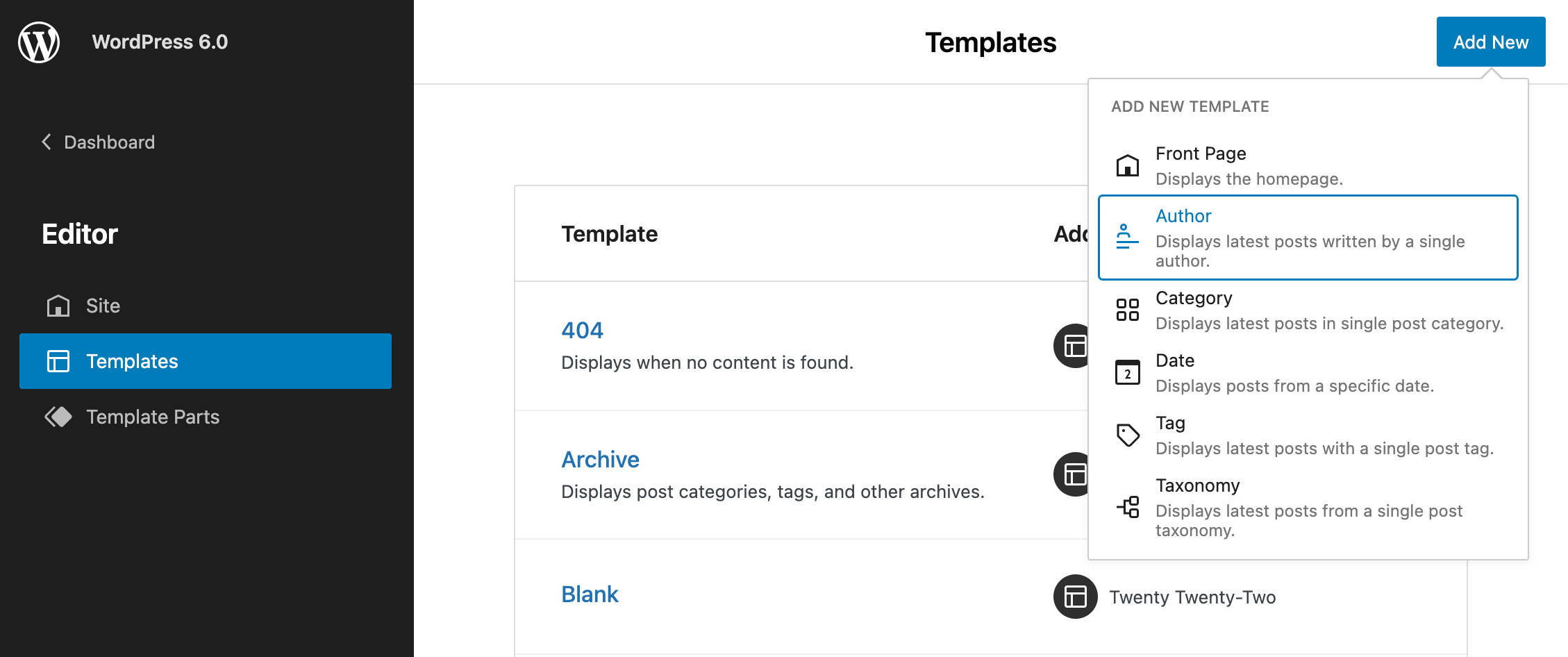The height and width of the screenshot is (657, 1568).
Task: Open the Blank template
Action: coord(590,594)
